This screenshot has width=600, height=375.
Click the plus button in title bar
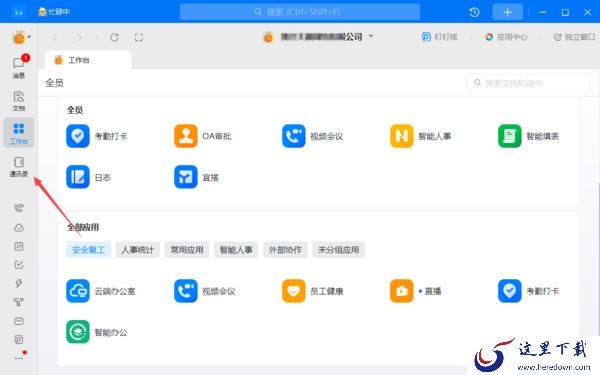pos(507,12)
